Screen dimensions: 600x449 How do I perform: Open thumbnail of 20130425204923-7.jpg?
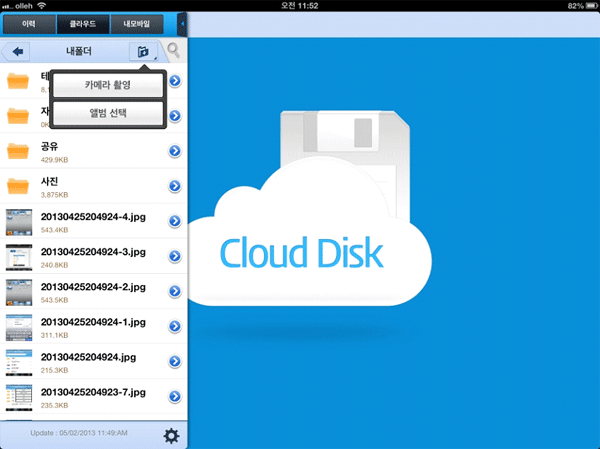19,398
